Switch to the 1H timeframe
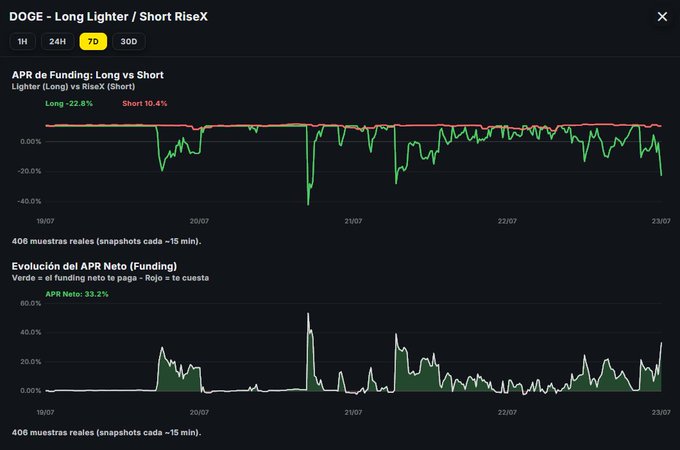The image size is (680, 450). click(x=22, y=42)
